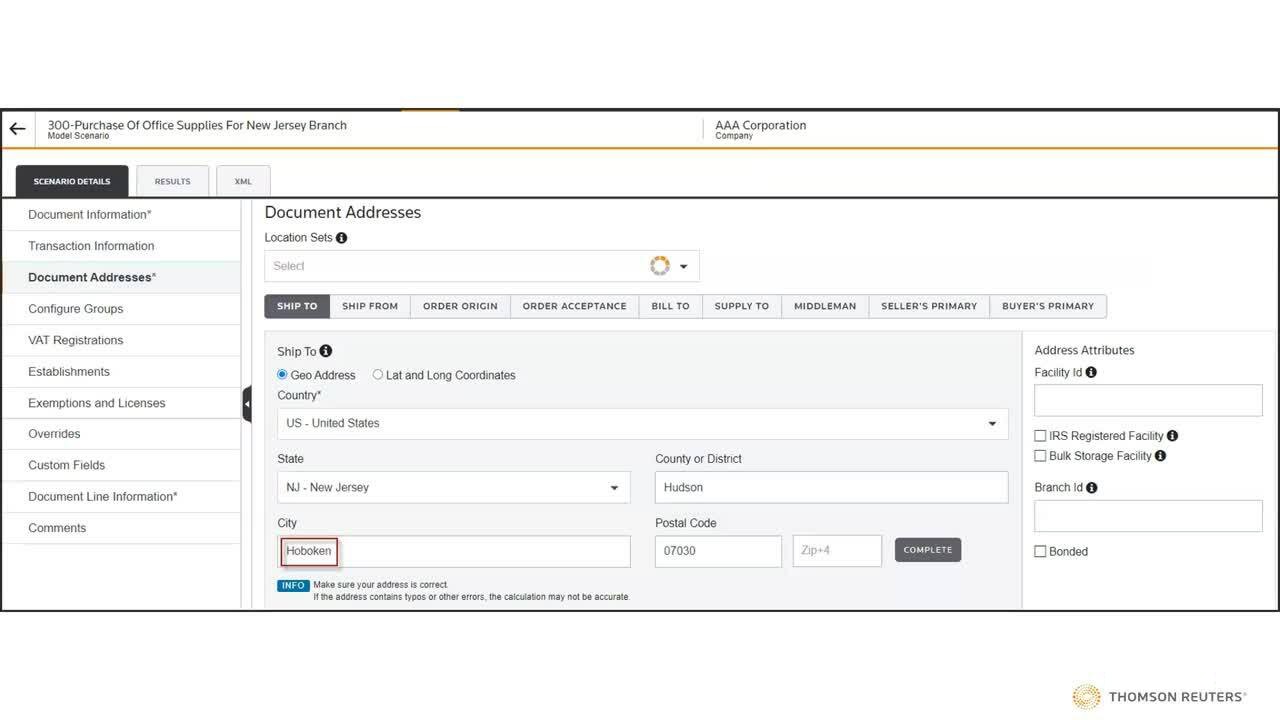Viewport: 1280px width, 720px height.
Task: Select Lat and Long Coordinates option
Action: [x=378, y=375]
